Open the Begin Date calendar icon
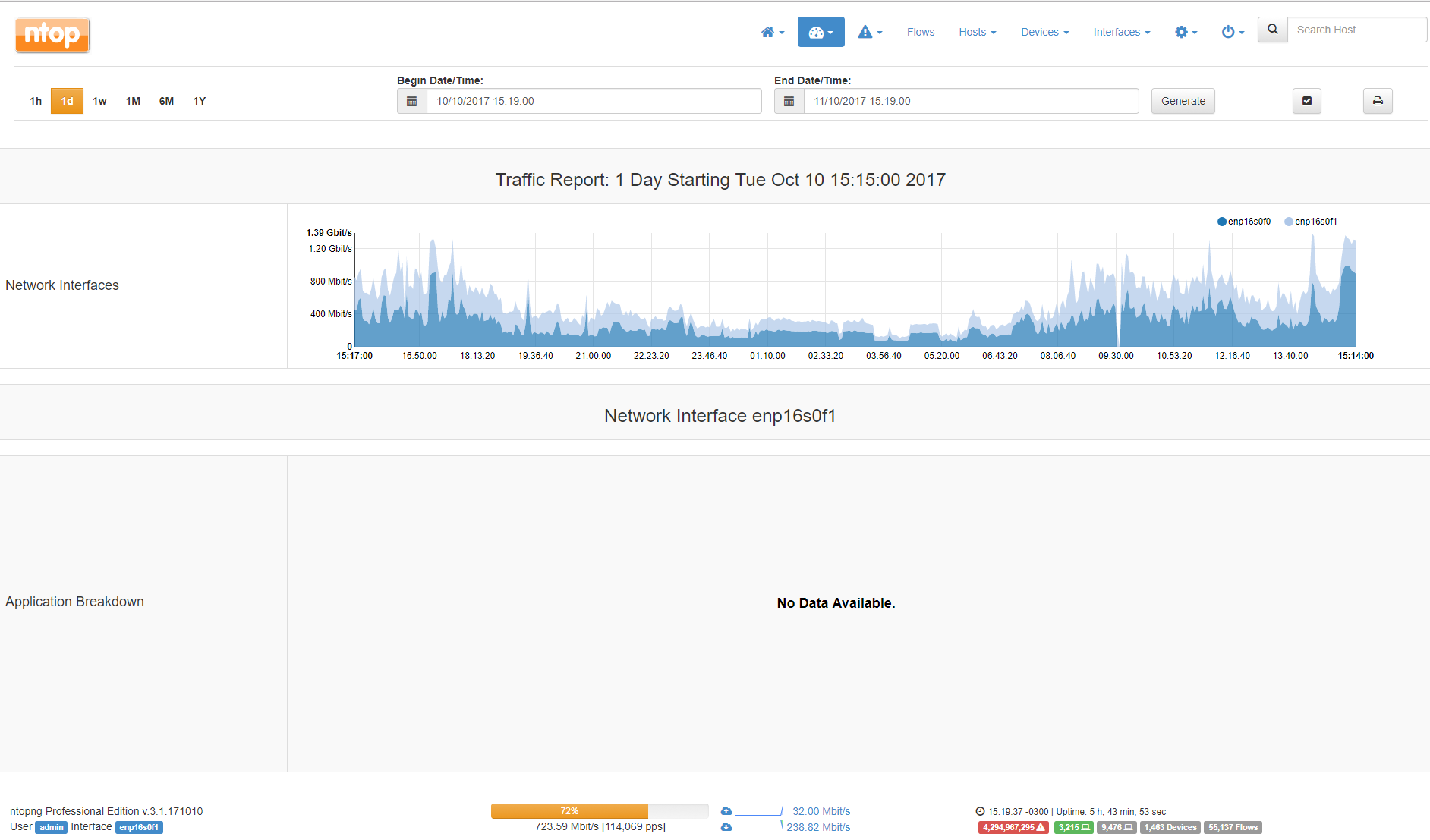 pyautogui.click(x=411, y=100)
